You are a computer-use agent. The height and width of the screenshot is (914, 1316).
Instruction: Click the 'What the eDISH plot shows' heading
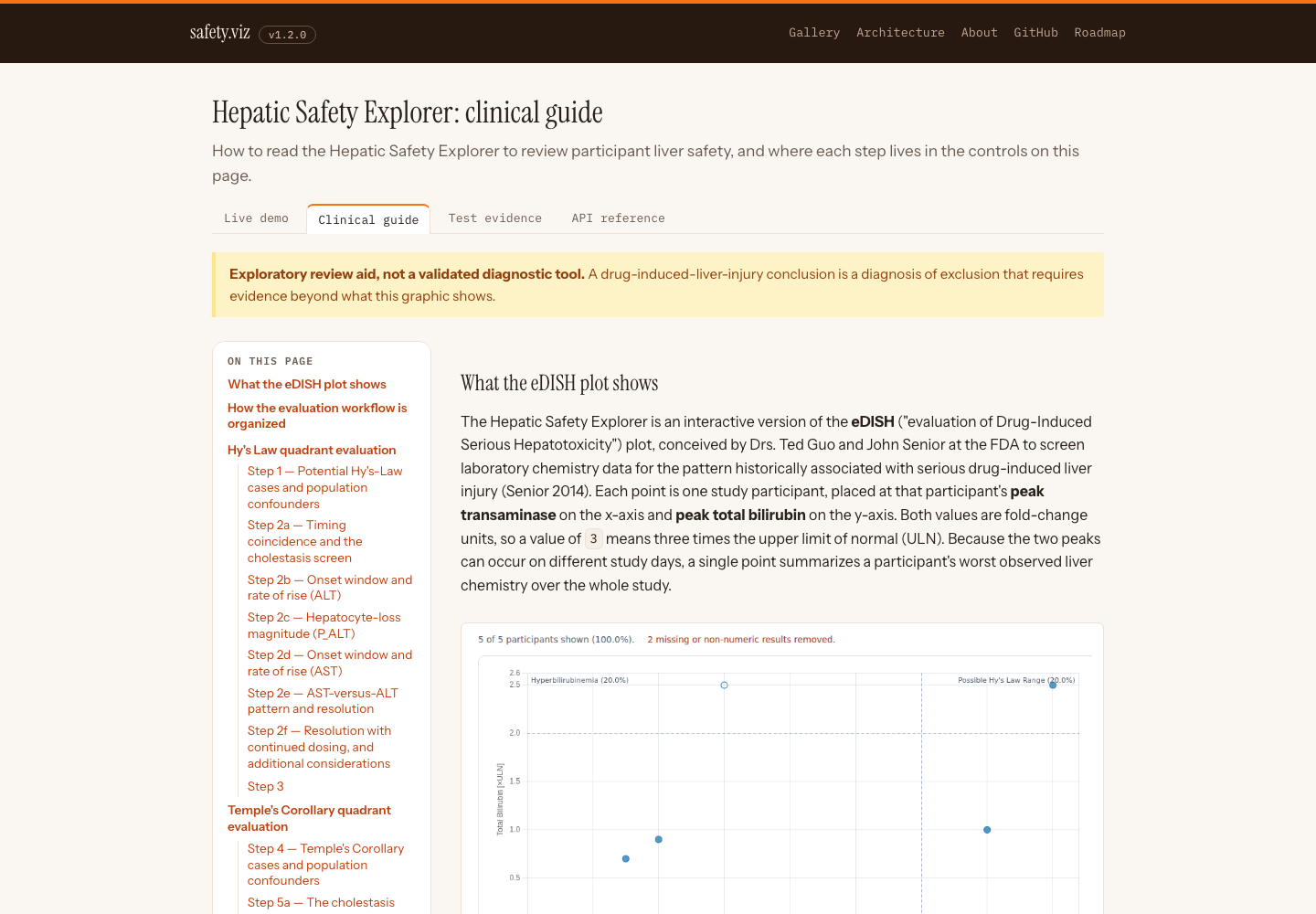559,383
